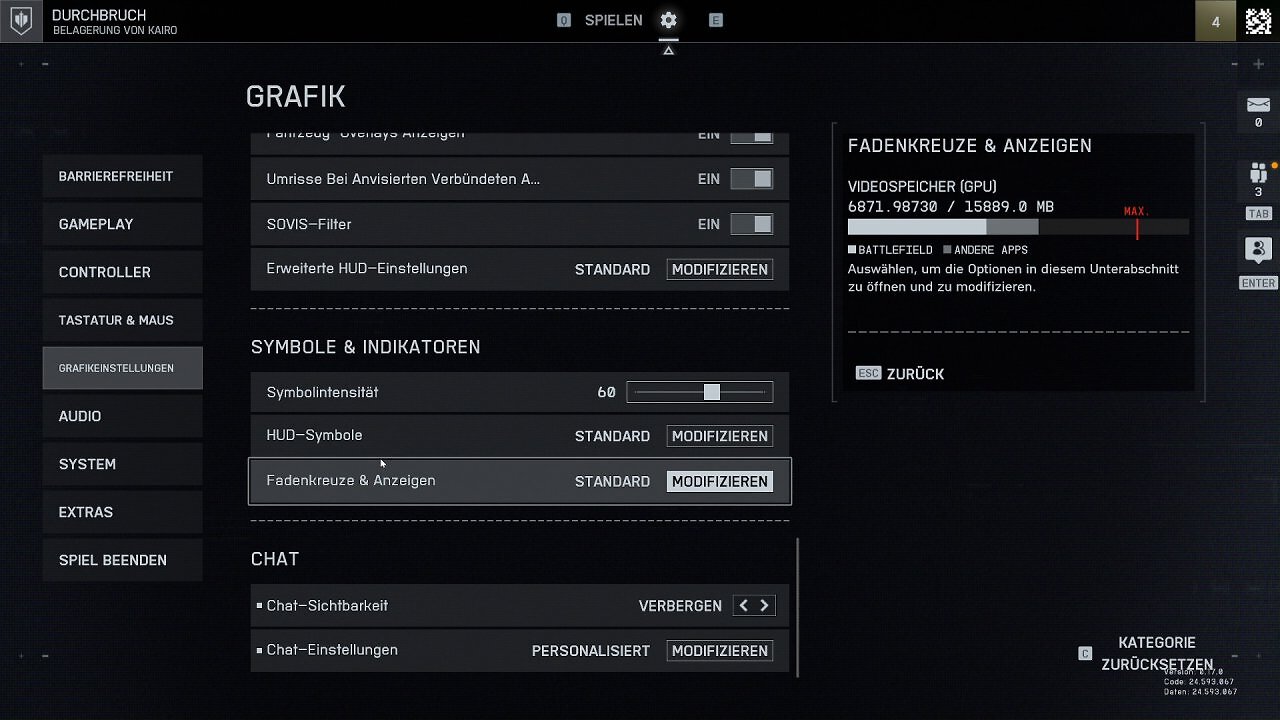Click Zurück to go back

915,374
